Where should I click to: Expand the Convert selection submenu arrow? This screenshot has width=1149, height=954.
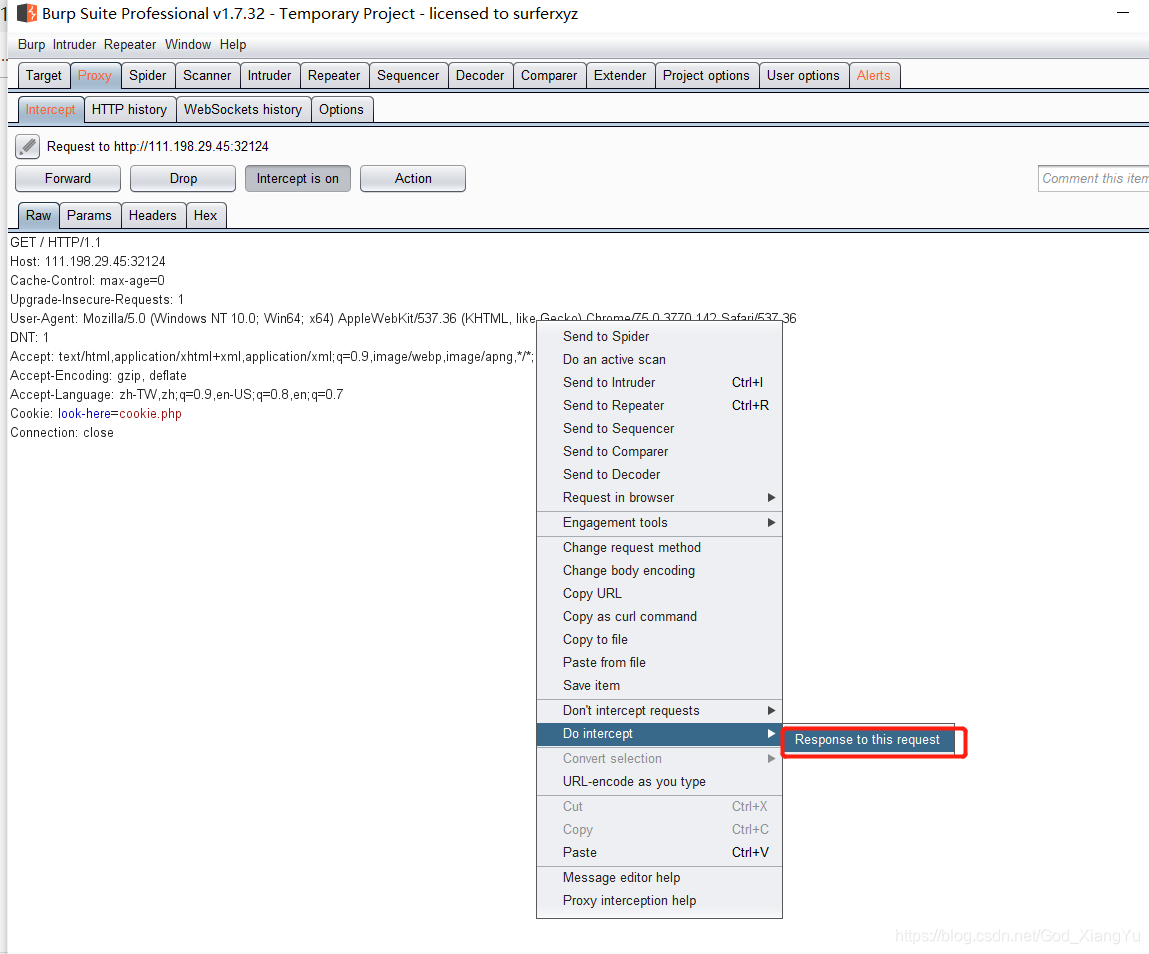pyautogui.click(x=771, y=758)
